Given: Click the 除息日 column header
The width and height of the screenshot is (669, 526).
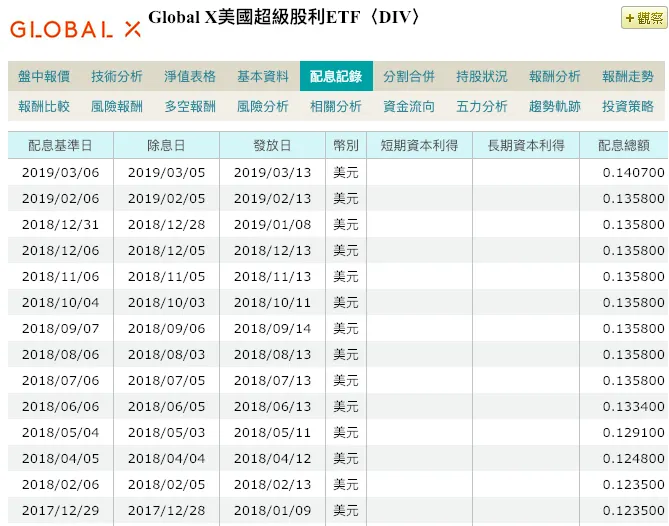Looking at the screenshot, I should pos(166,145).
